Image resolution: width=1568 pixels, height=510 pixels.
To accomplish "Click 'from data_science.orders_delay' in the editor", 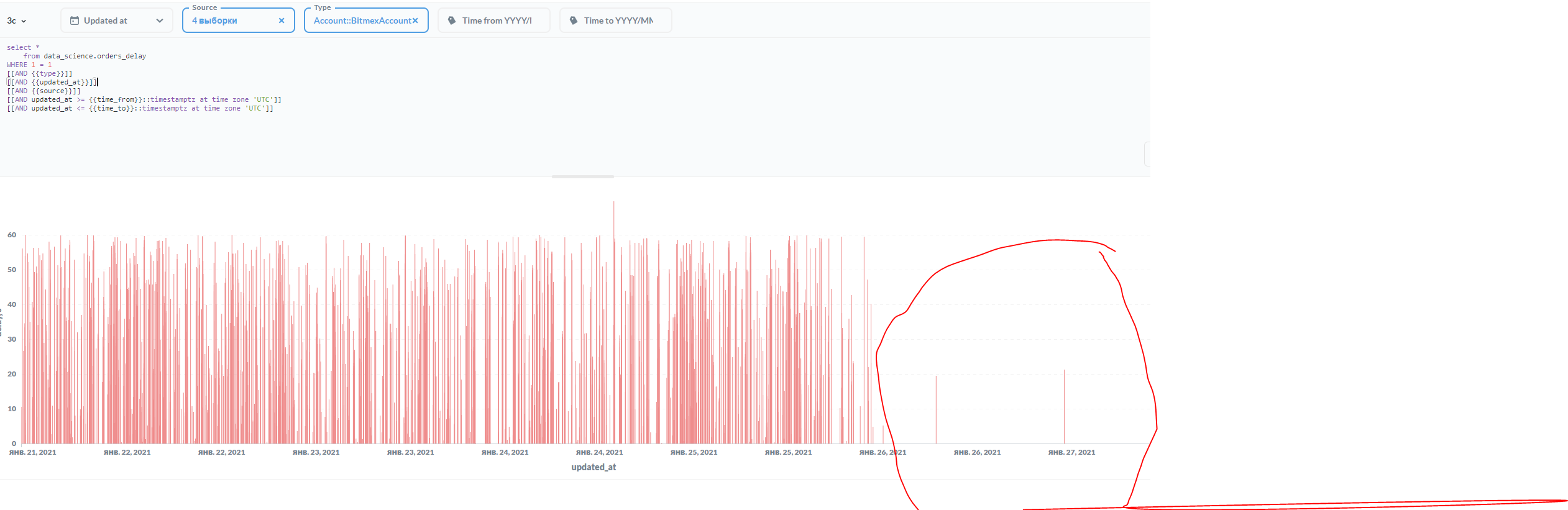I will pyautogui.click(x=85, y=56).
